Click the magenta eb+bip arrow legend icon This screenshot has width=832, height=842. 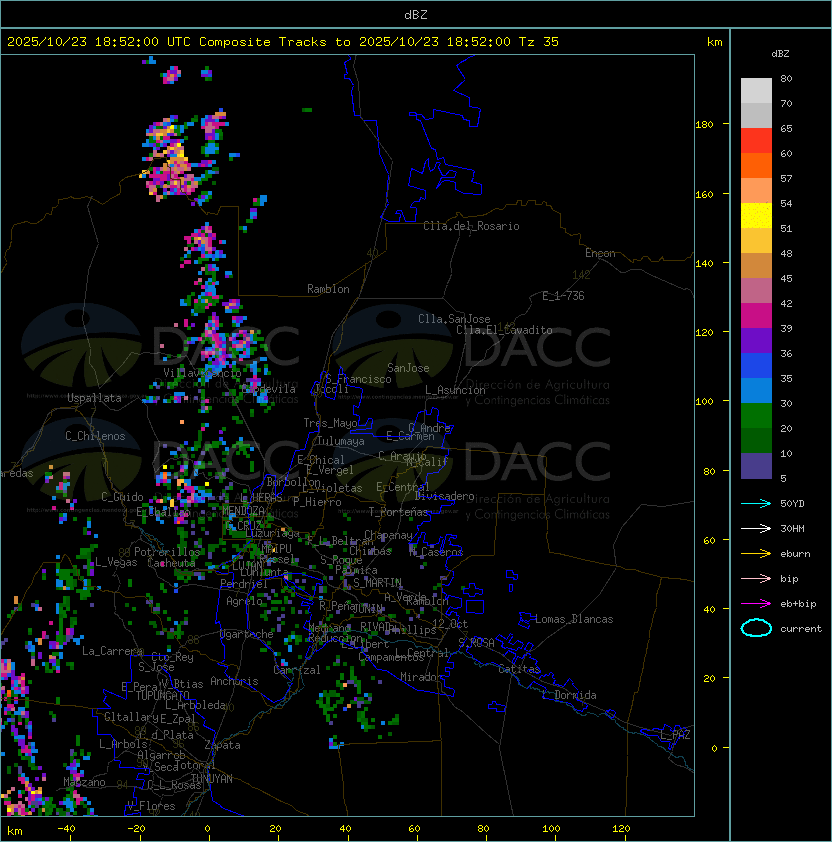756,604
